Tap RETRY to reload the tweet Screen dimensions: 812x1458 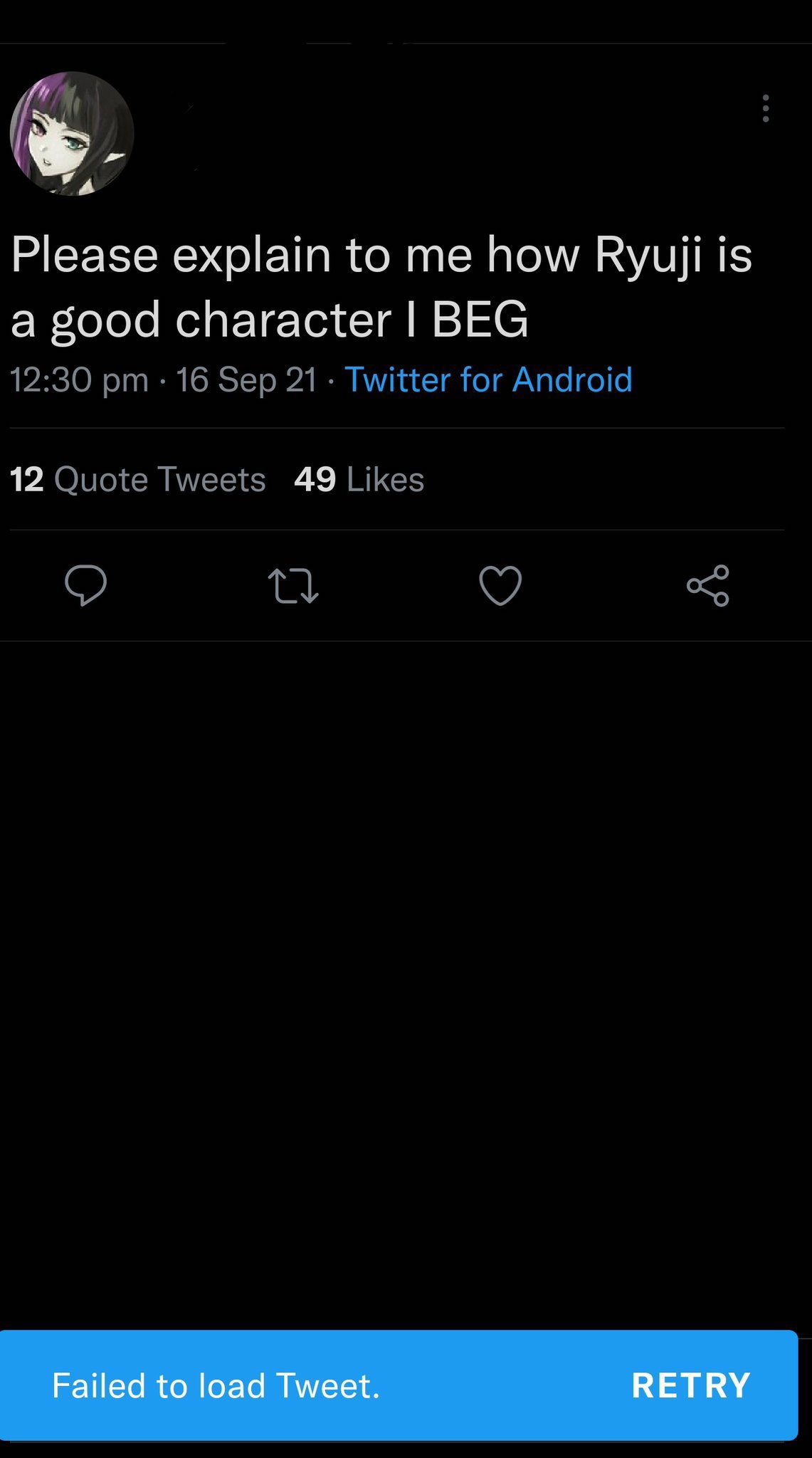(x=691, y=1385)
